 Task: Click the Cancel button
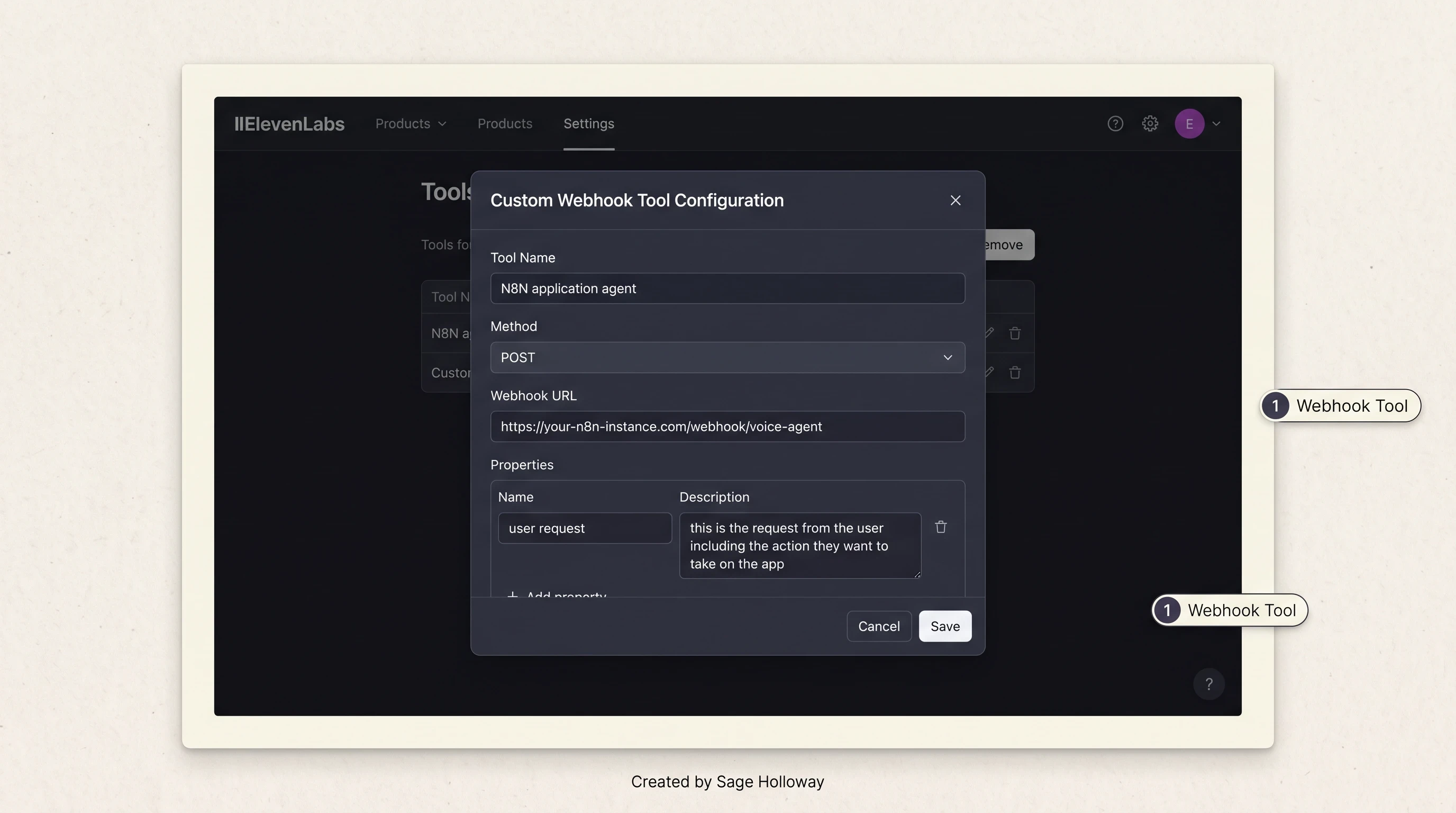[879, 626]
